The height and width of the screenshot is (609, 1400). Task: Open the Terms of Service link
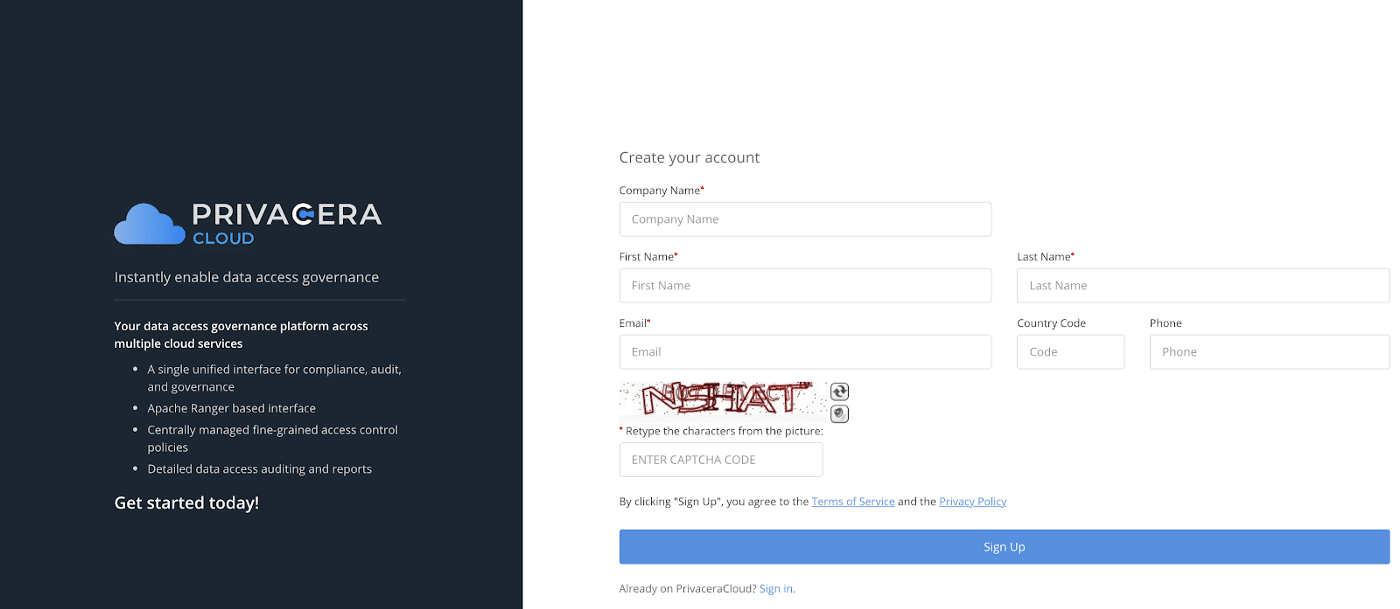pyautogui.click(x=852, y=501)
